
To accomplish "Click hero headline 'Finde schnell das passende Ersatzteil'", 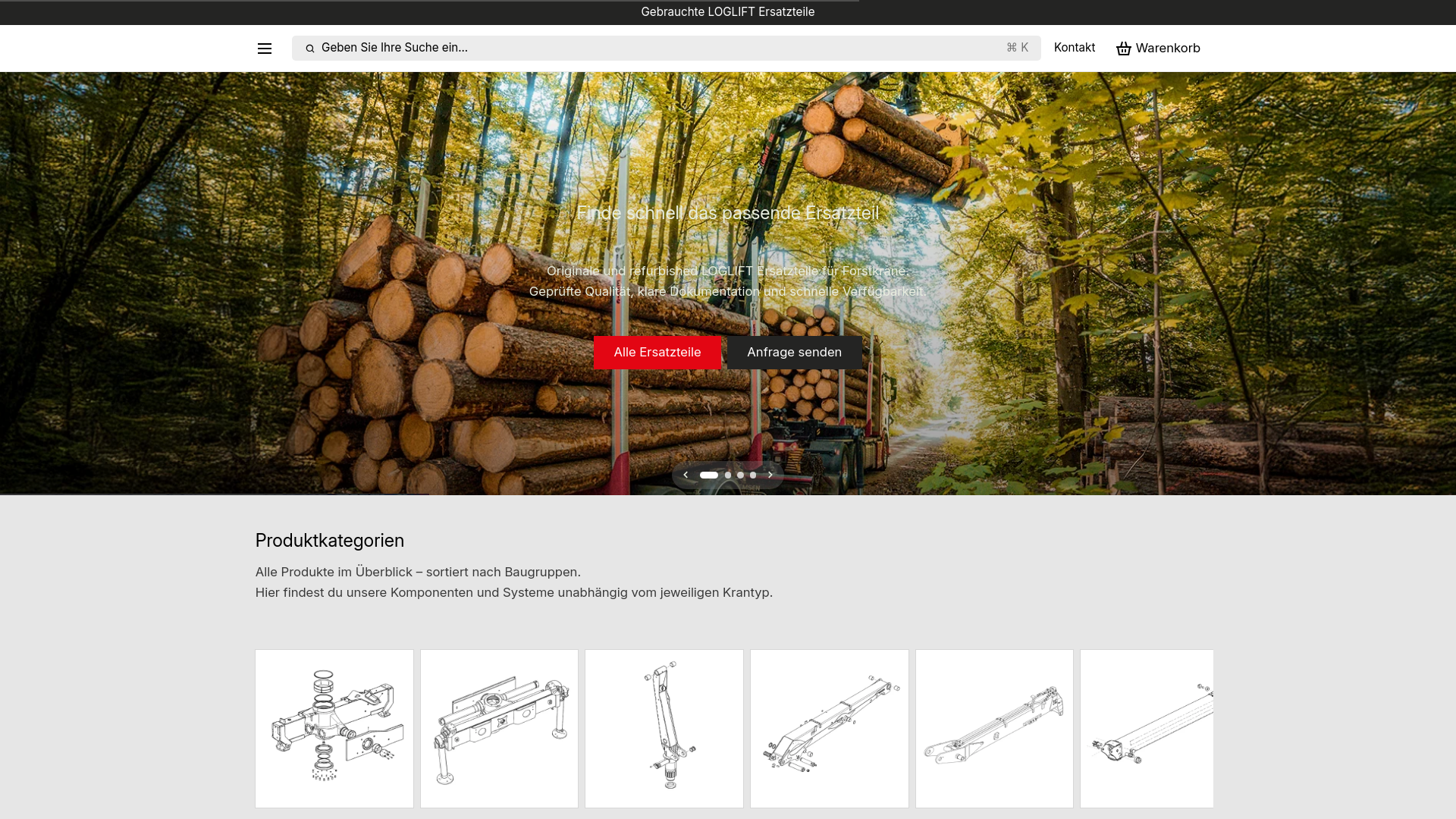I will point(728,213).
